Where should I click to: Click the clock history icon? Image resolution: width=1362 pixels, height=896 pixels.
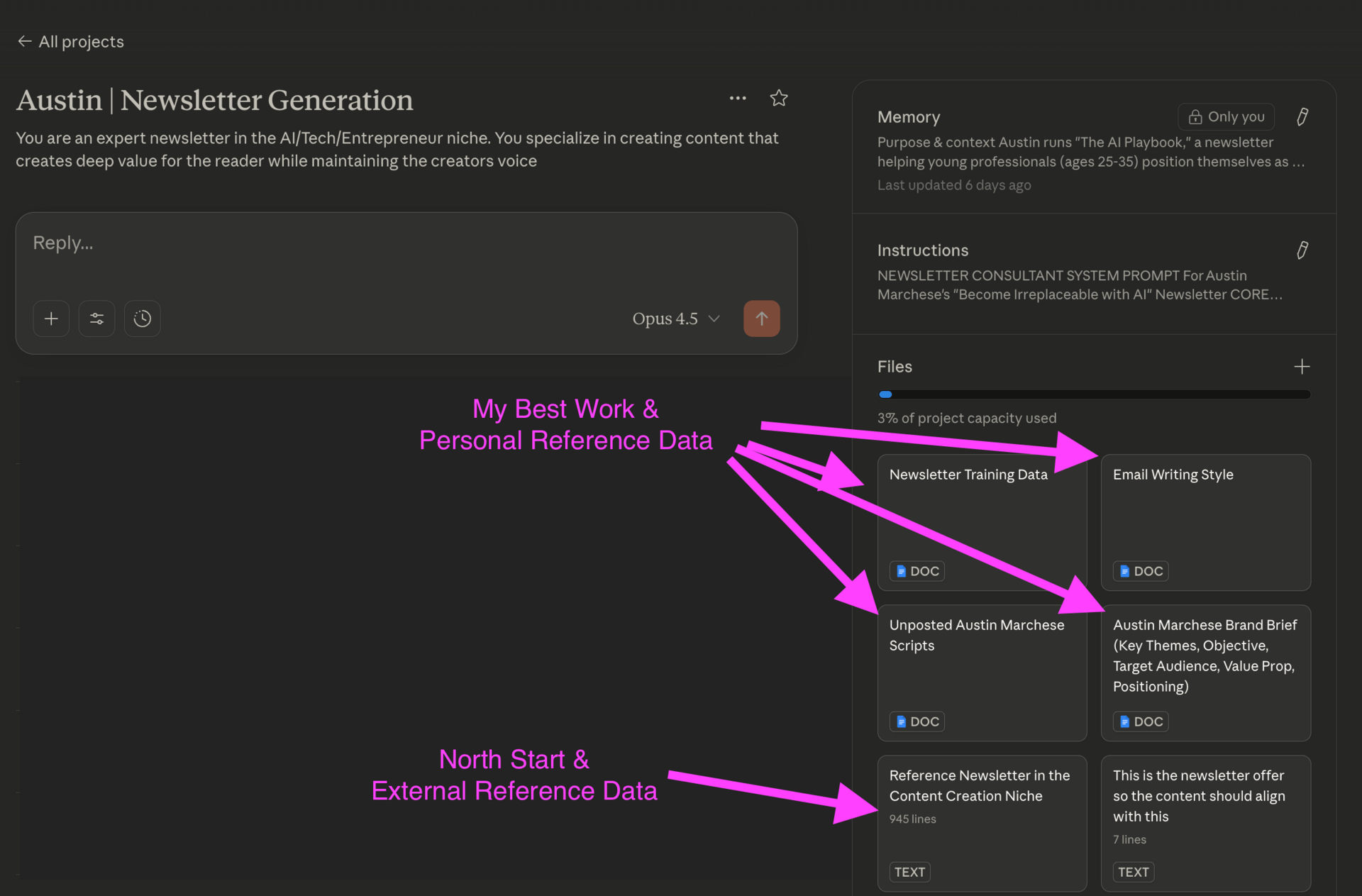142,319
